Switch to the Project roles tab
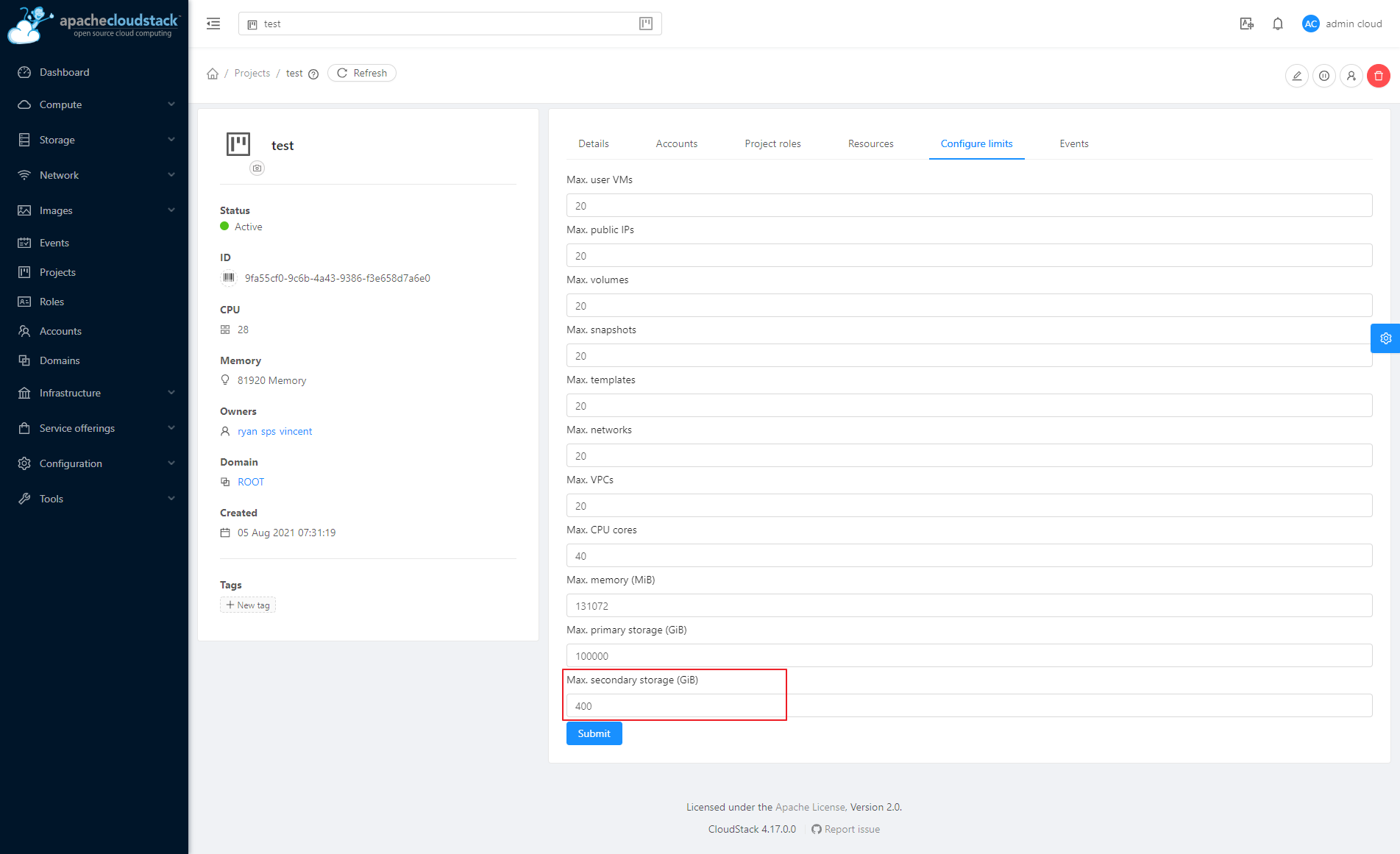The image size is (1400, 854). point(772,143)
